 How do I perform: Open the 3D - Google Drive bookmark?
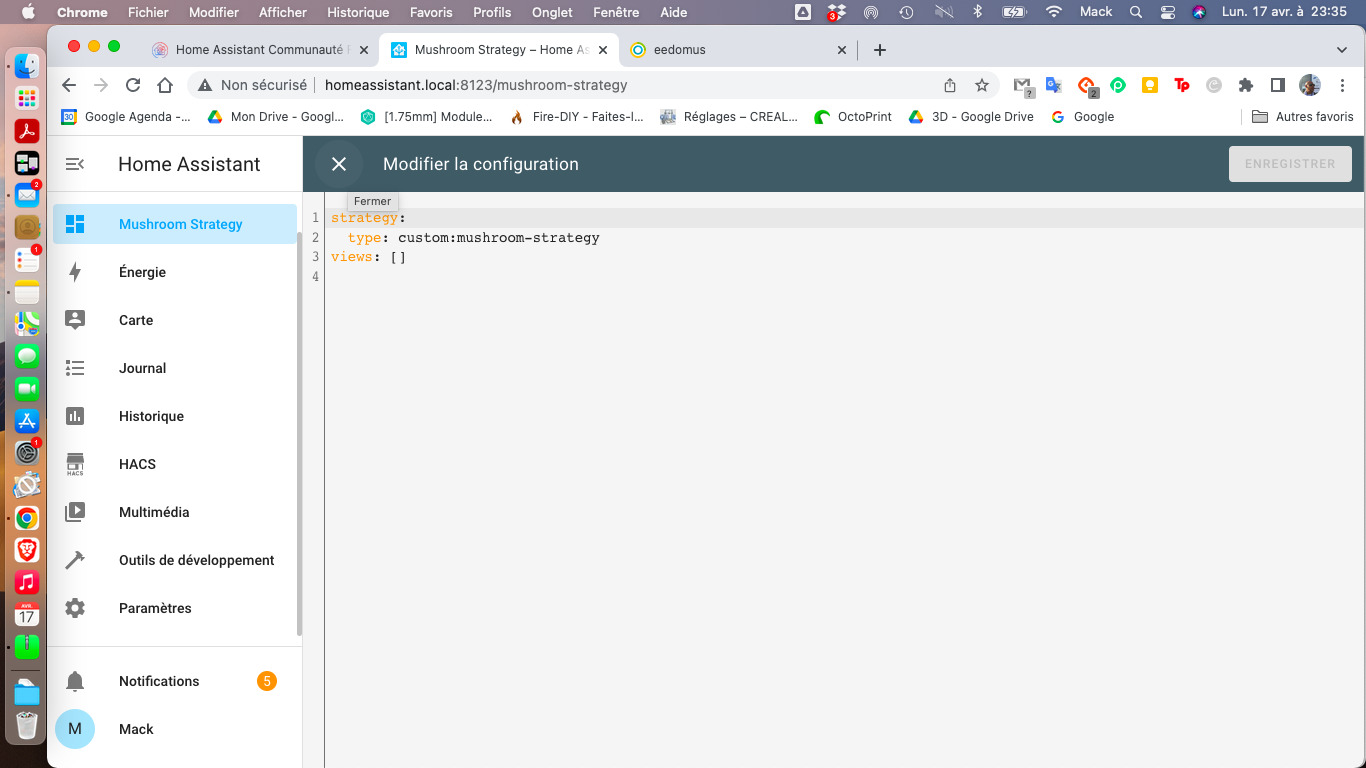(x=971, y=117)
